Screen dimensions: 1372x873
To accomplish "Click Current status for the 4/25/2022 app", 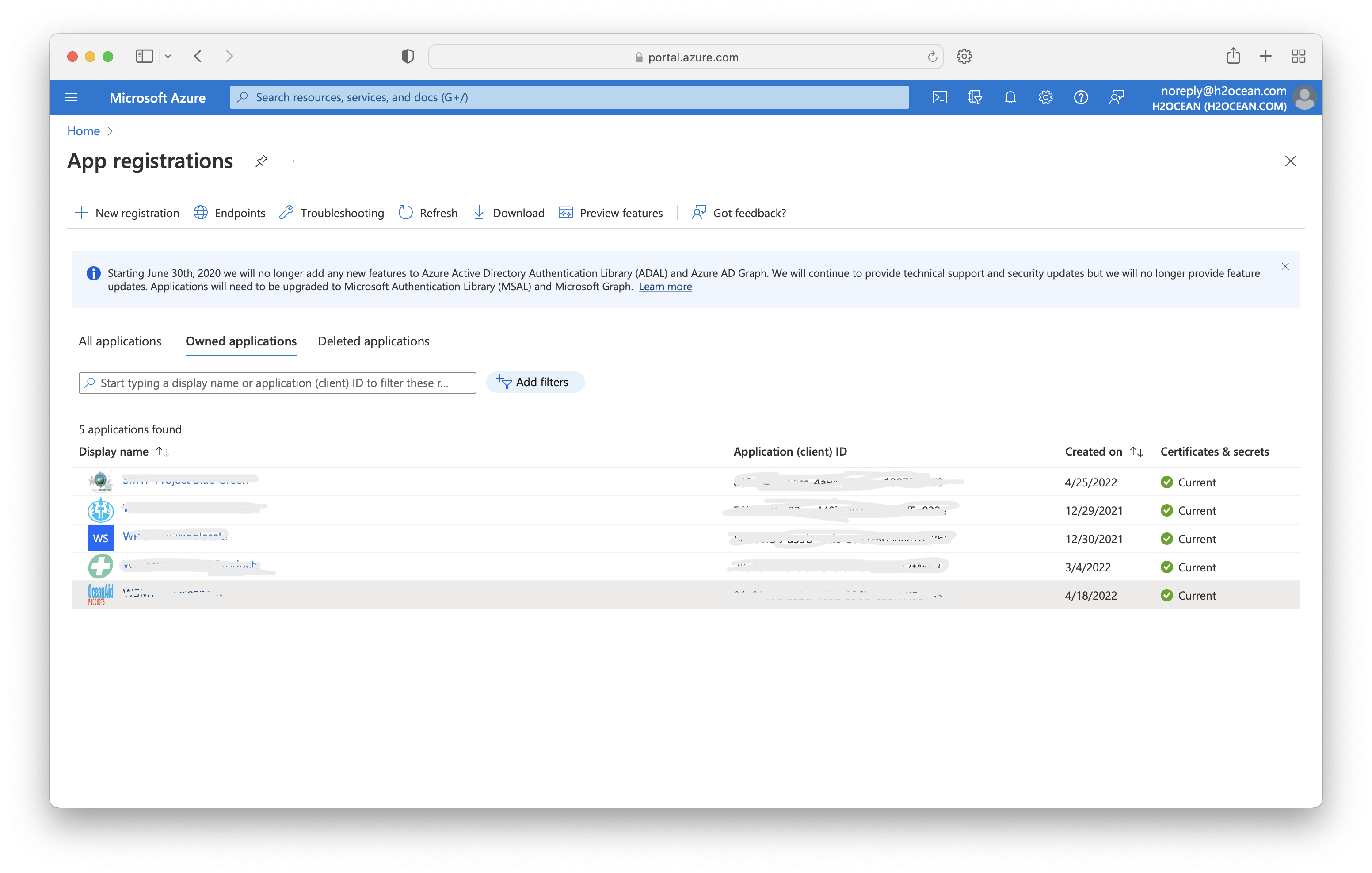I will 1188,482.
